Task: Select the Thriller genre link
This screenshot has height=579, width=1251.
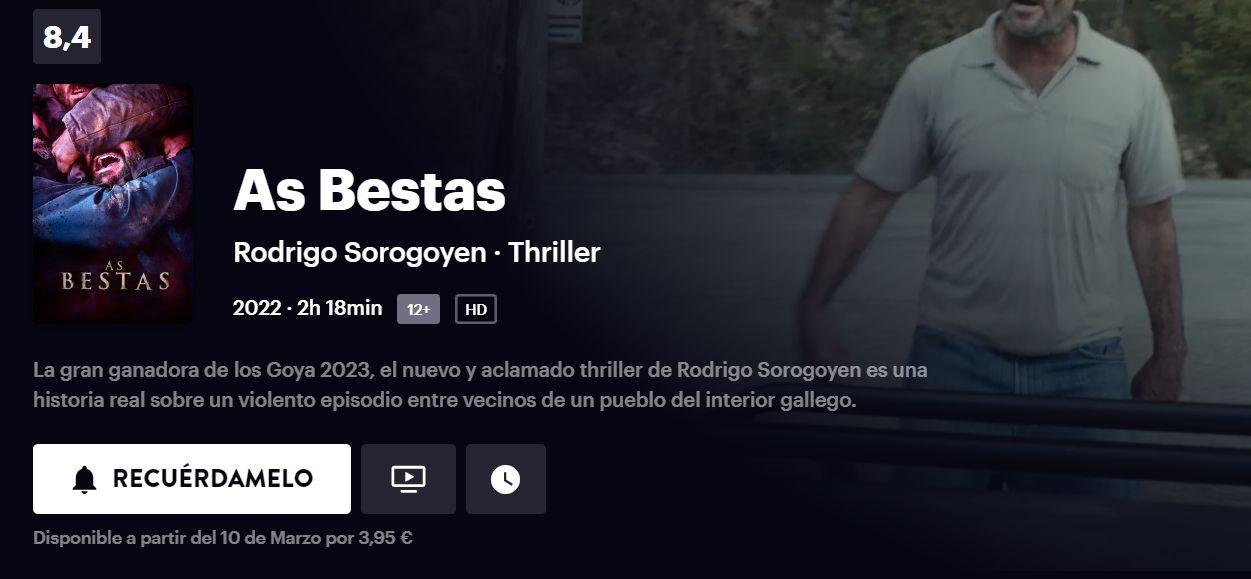Action: (554, 253)
